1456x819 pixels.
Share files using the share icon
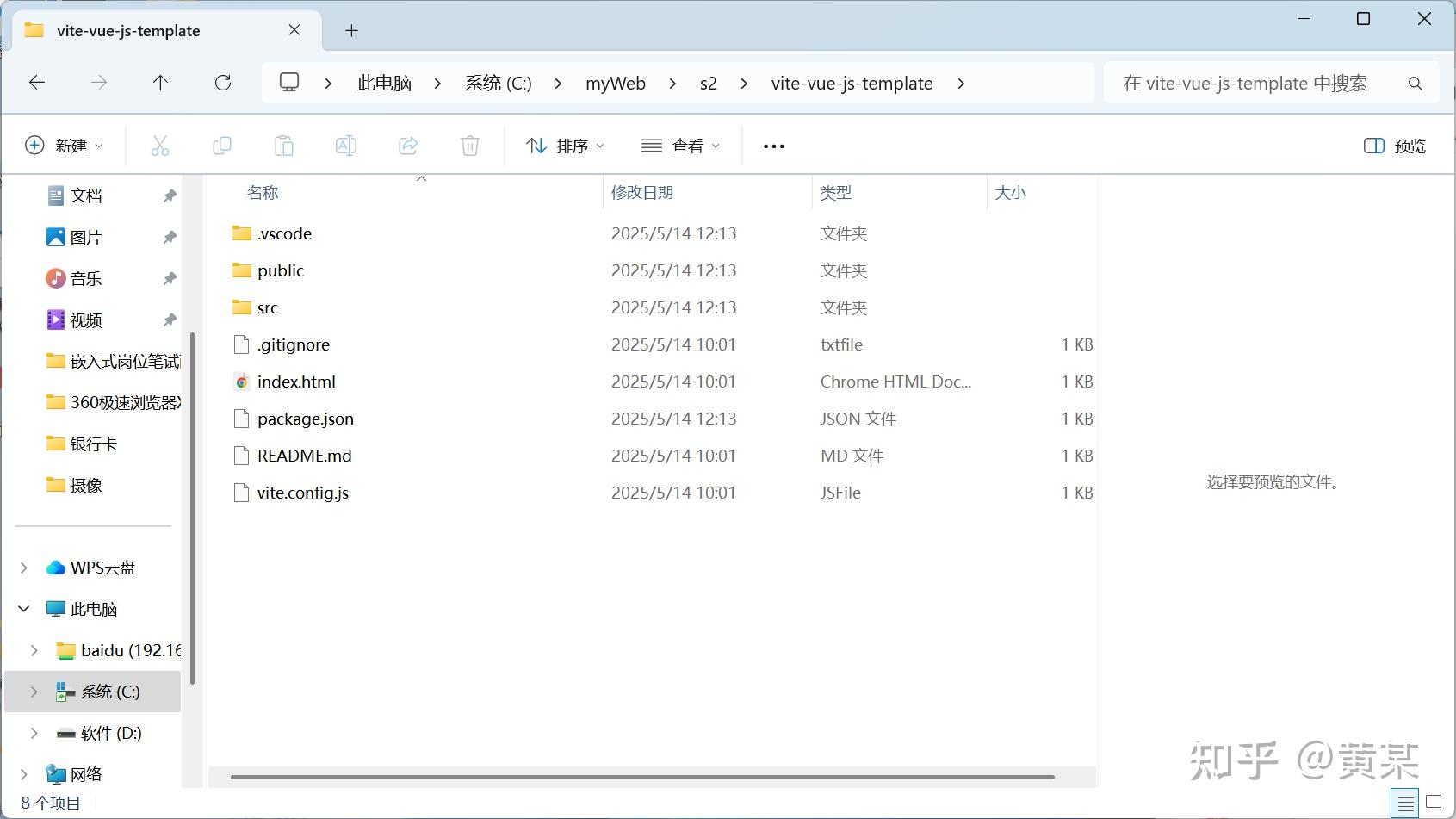coord(408,145)
